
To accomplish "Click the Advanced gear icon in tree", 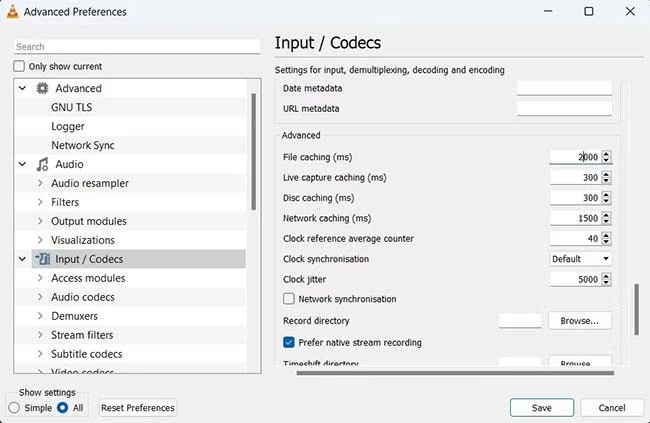I will 42,88.
